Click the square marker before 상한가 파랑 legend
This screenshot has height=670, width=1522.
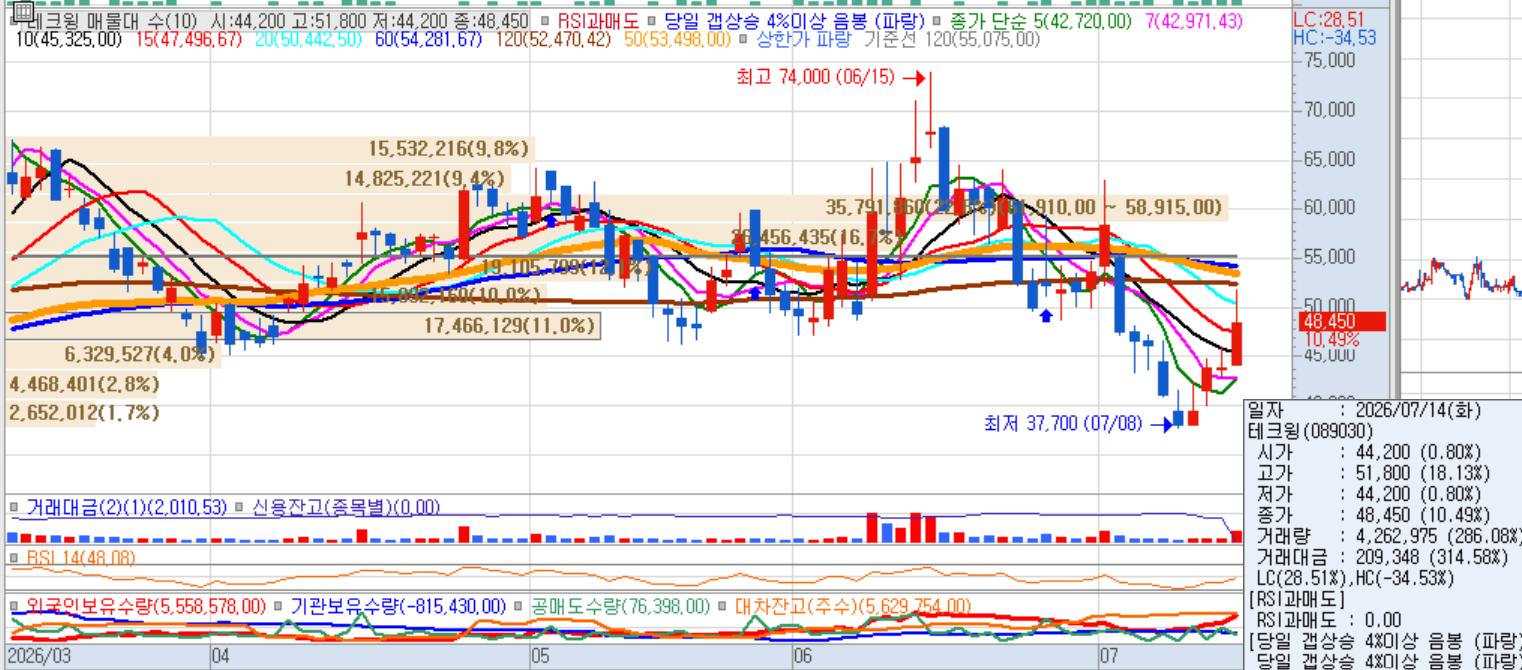pos(744,40)
